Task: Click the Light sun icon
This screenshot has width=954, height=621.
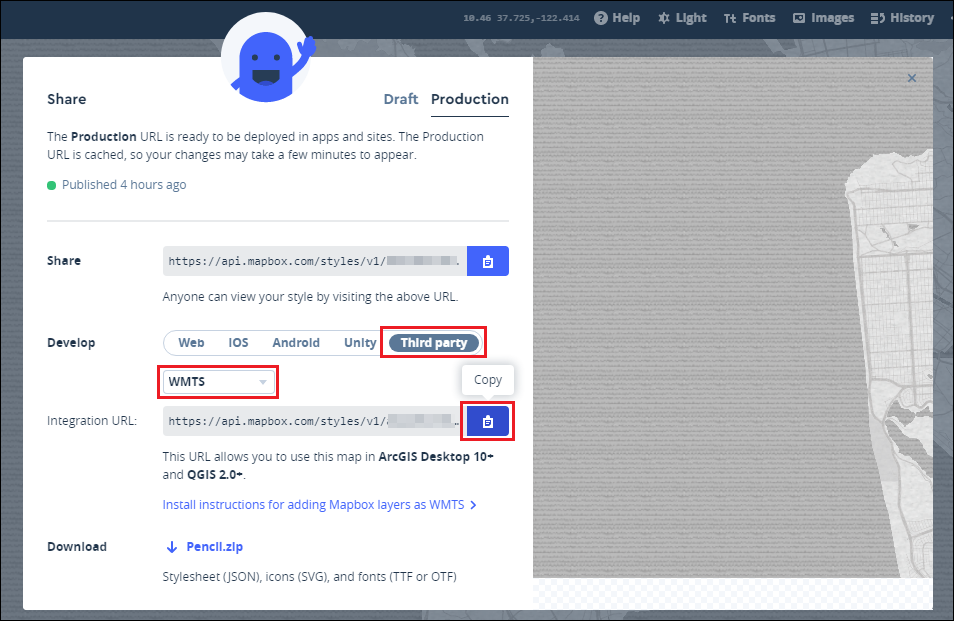Action: coord(664,18)
